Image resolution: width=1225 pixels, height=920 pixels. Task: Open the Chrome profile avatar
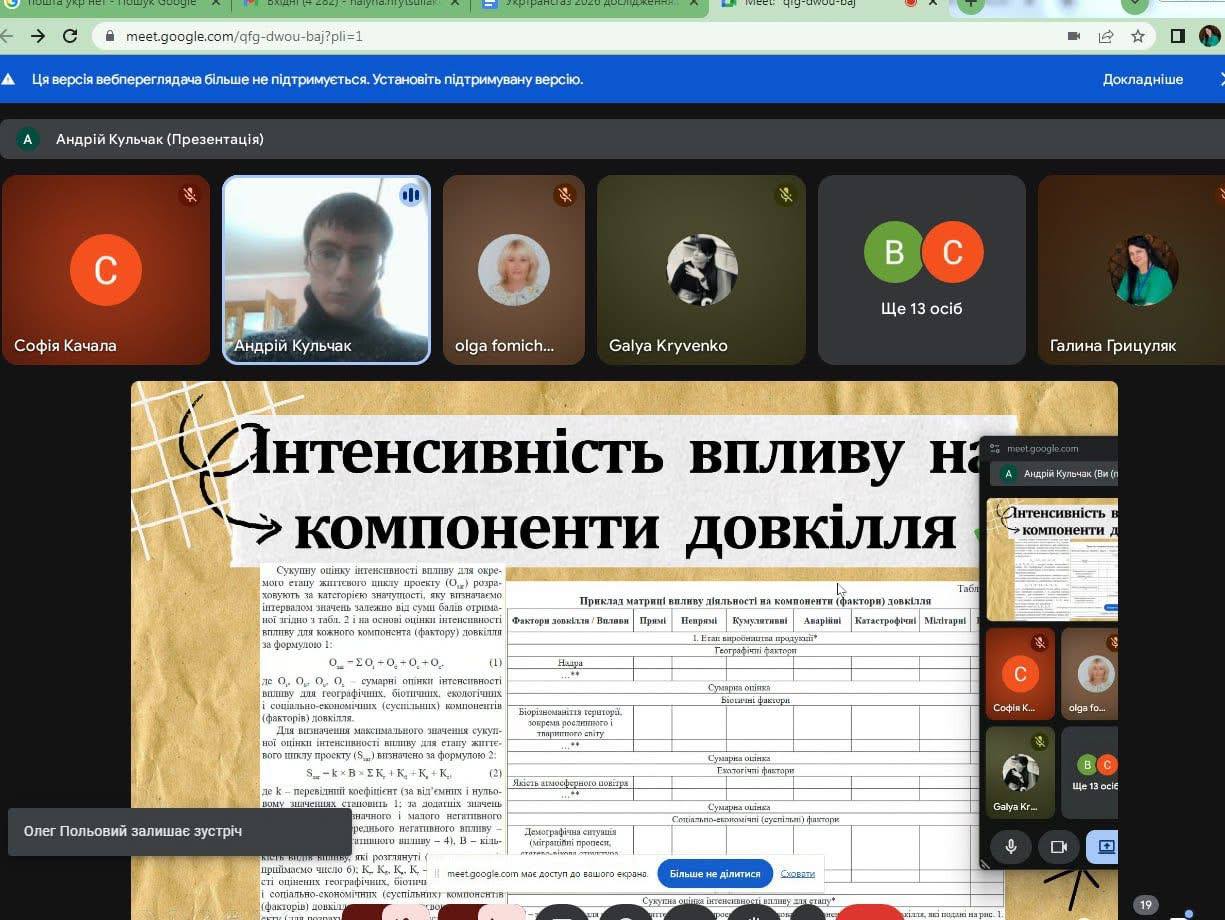(1210, 36)
